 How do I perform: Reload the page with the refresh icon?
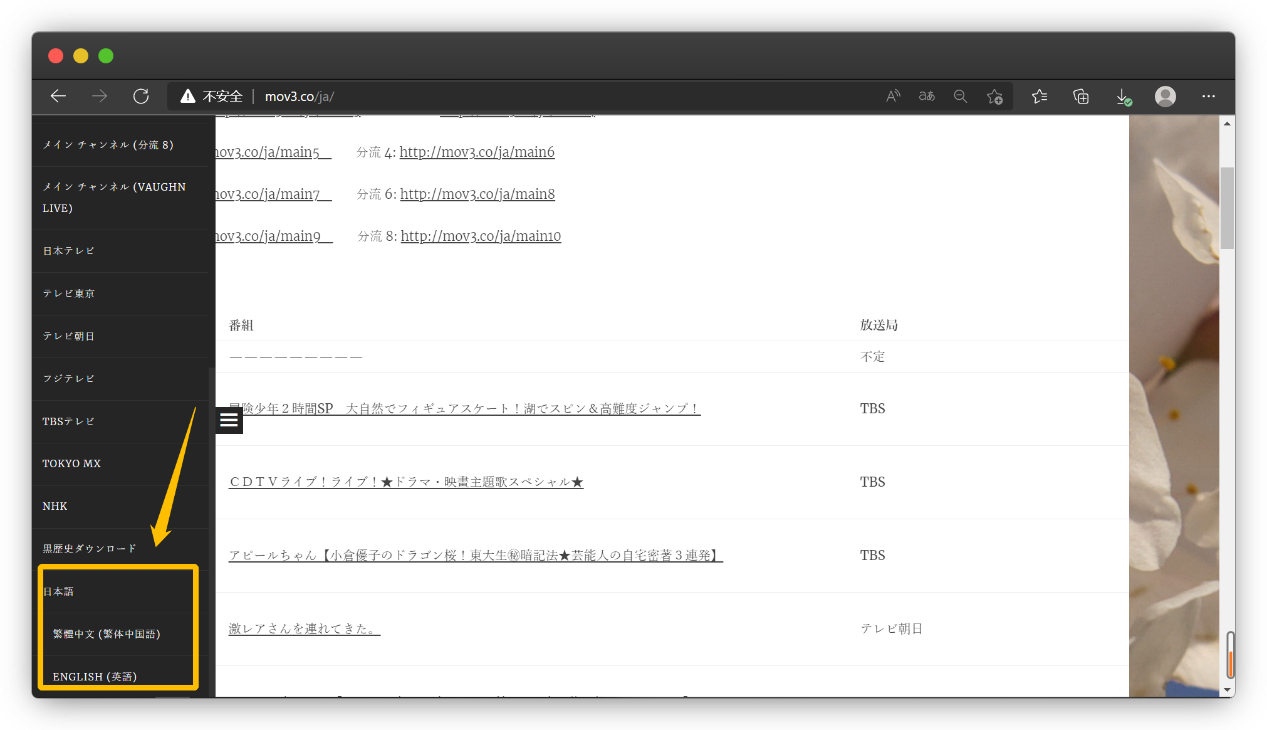click(x=141, y=96)
